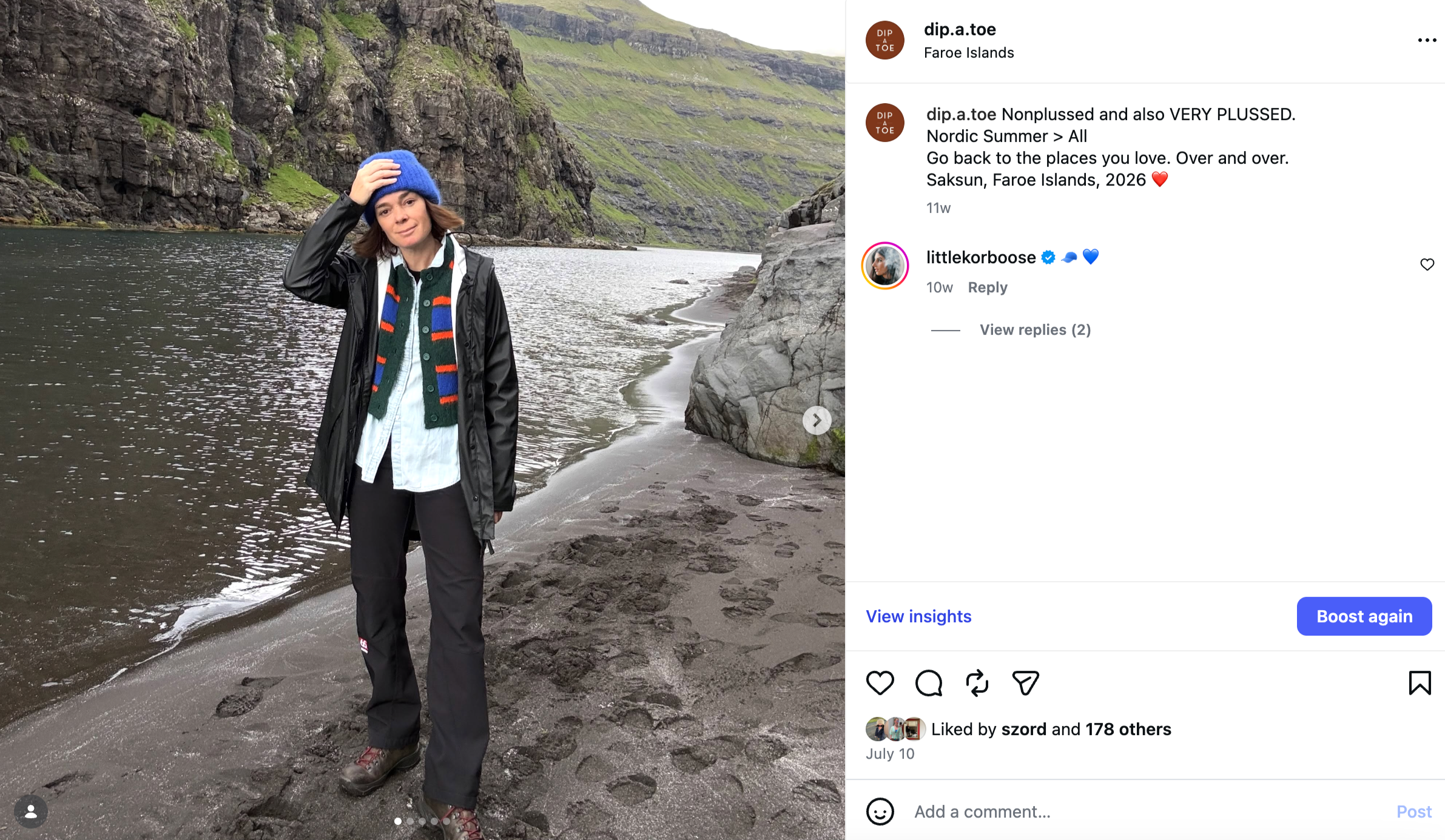Like littlekorboose's comment with small heart

coord(1427,264)
